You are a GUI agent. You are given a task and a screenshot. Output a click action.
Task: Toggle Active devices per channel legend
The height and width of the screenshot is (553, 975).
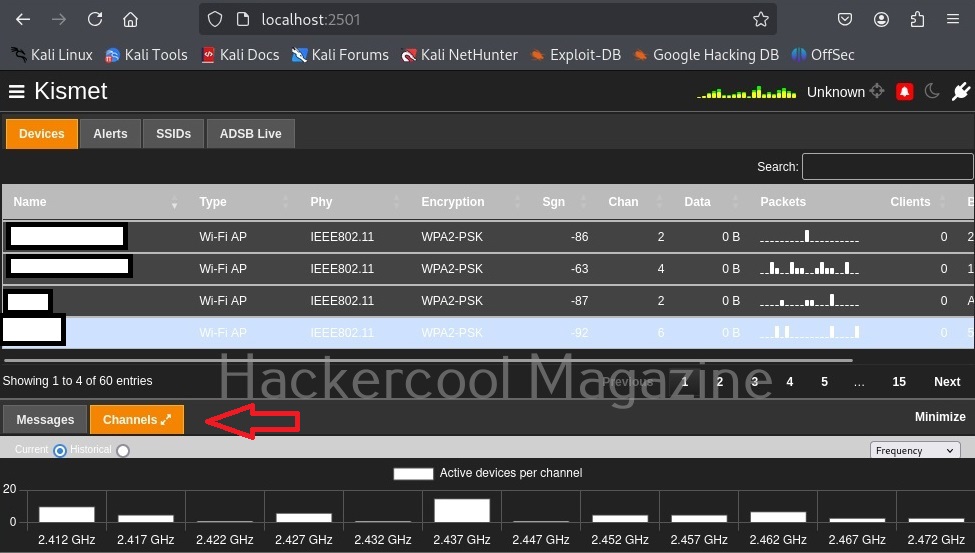(x=488, y=473)
